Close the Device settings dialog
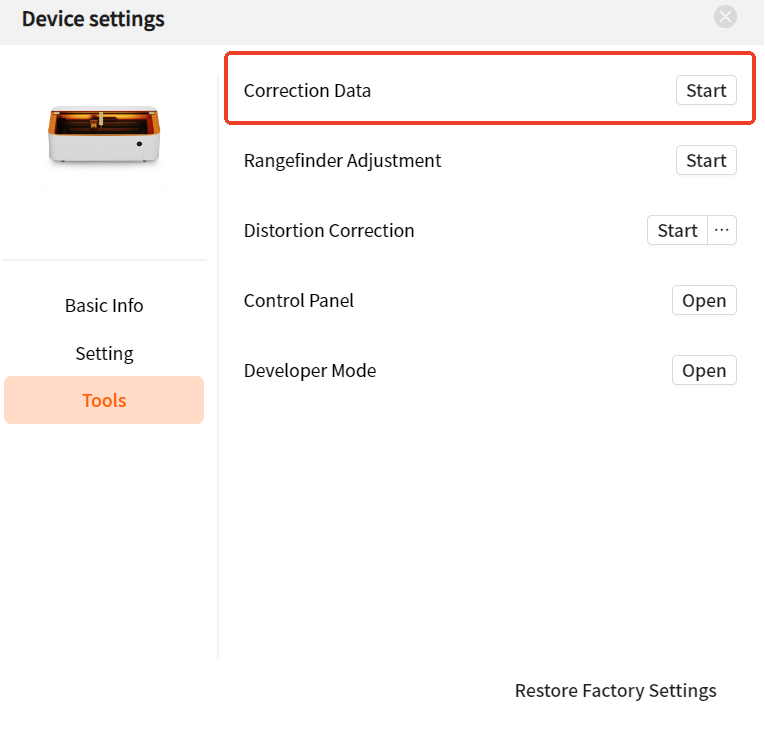Image resolution: width=765 pixels, height=755 pixels. [x=725, y=17]
